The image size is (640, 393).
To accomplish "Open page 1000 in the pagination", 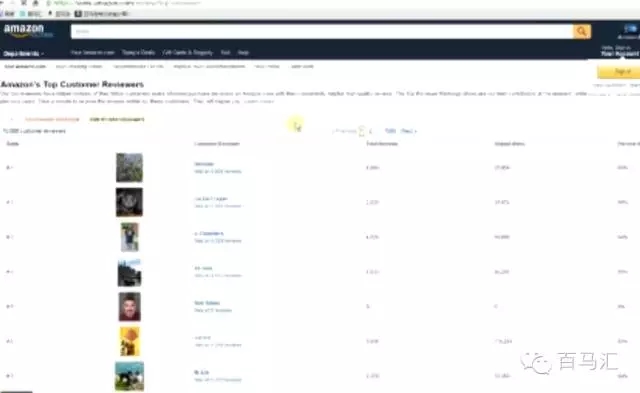I will [x=390, y=131].
